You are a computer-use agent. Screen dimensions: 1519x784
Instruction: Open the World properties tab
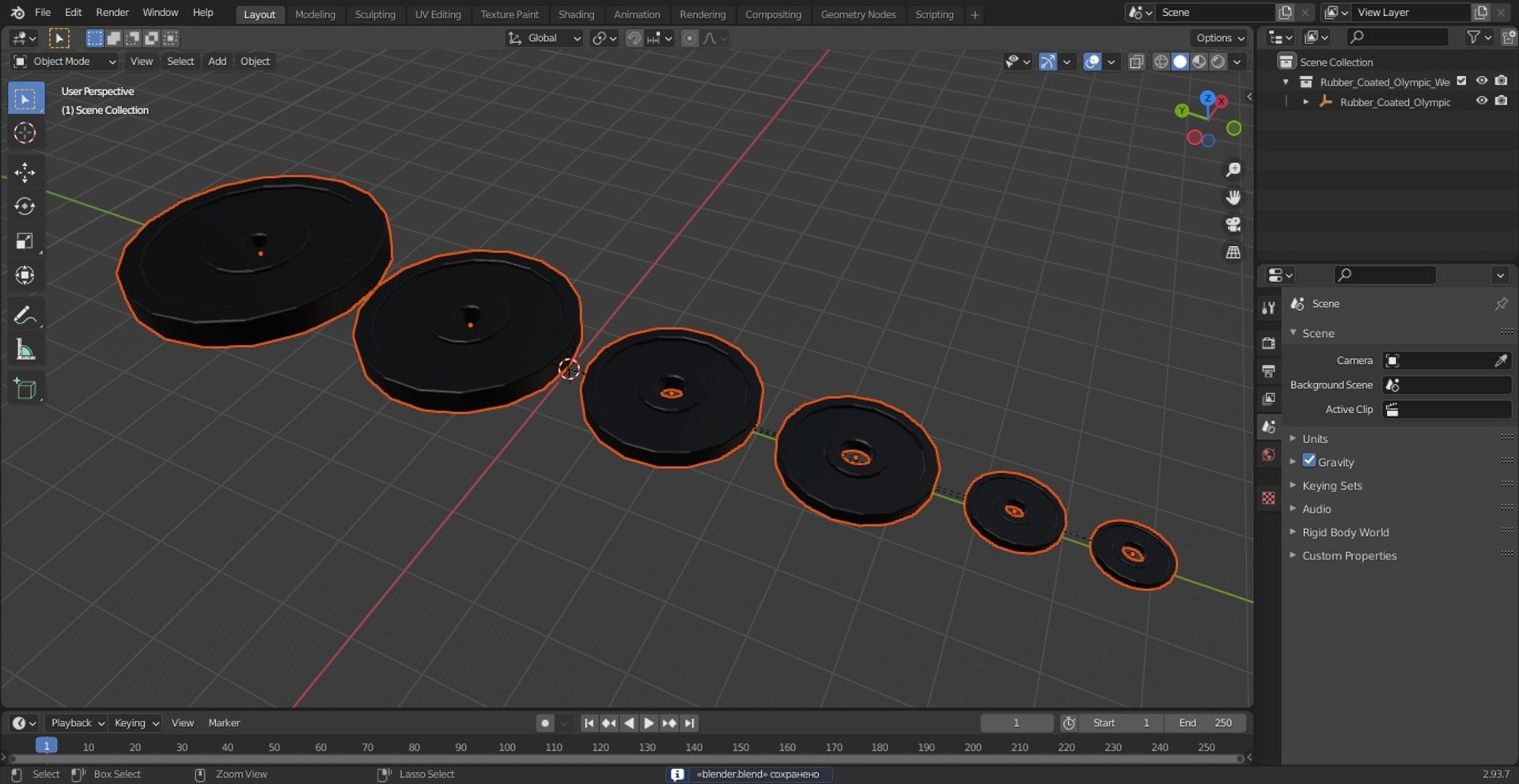click(x=1269, y=454)
